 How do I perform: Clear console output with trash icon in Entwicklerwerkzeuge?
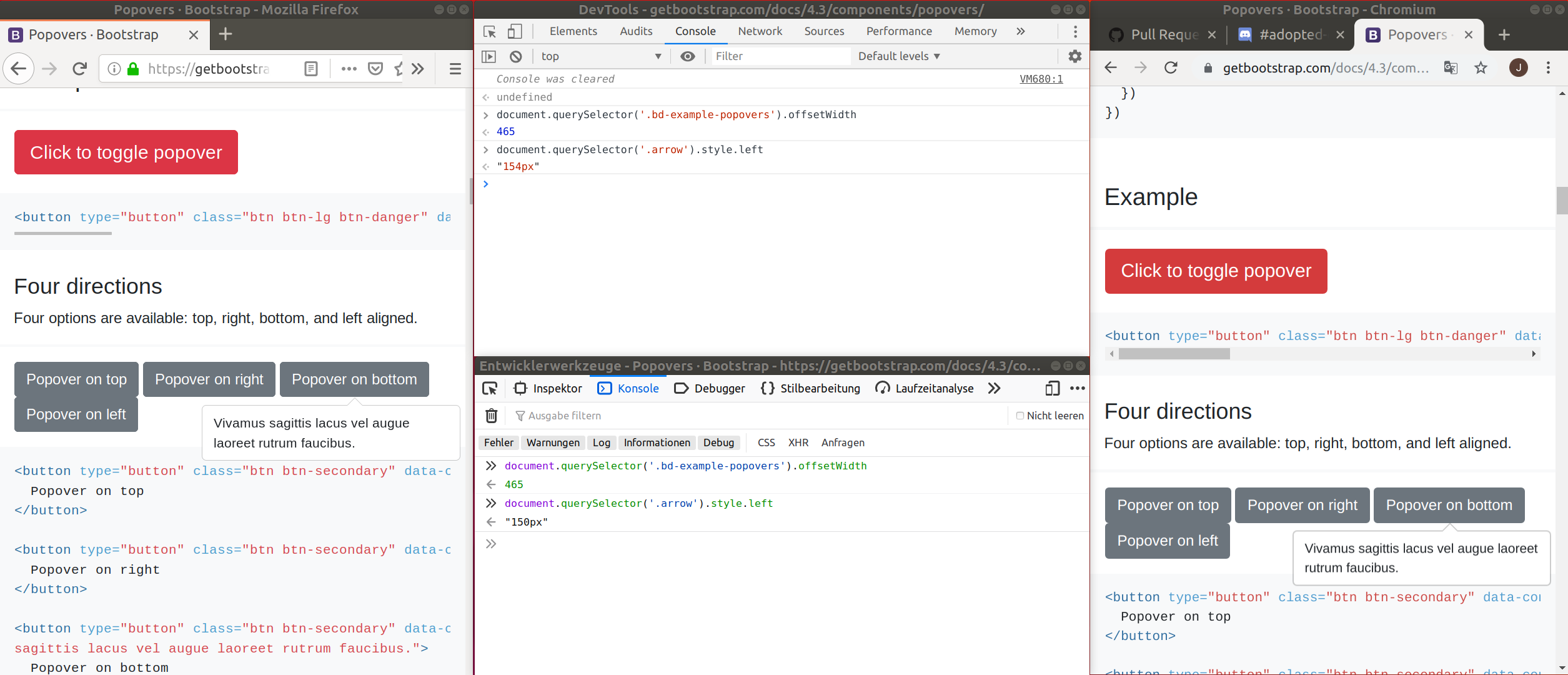pos(491,415)
